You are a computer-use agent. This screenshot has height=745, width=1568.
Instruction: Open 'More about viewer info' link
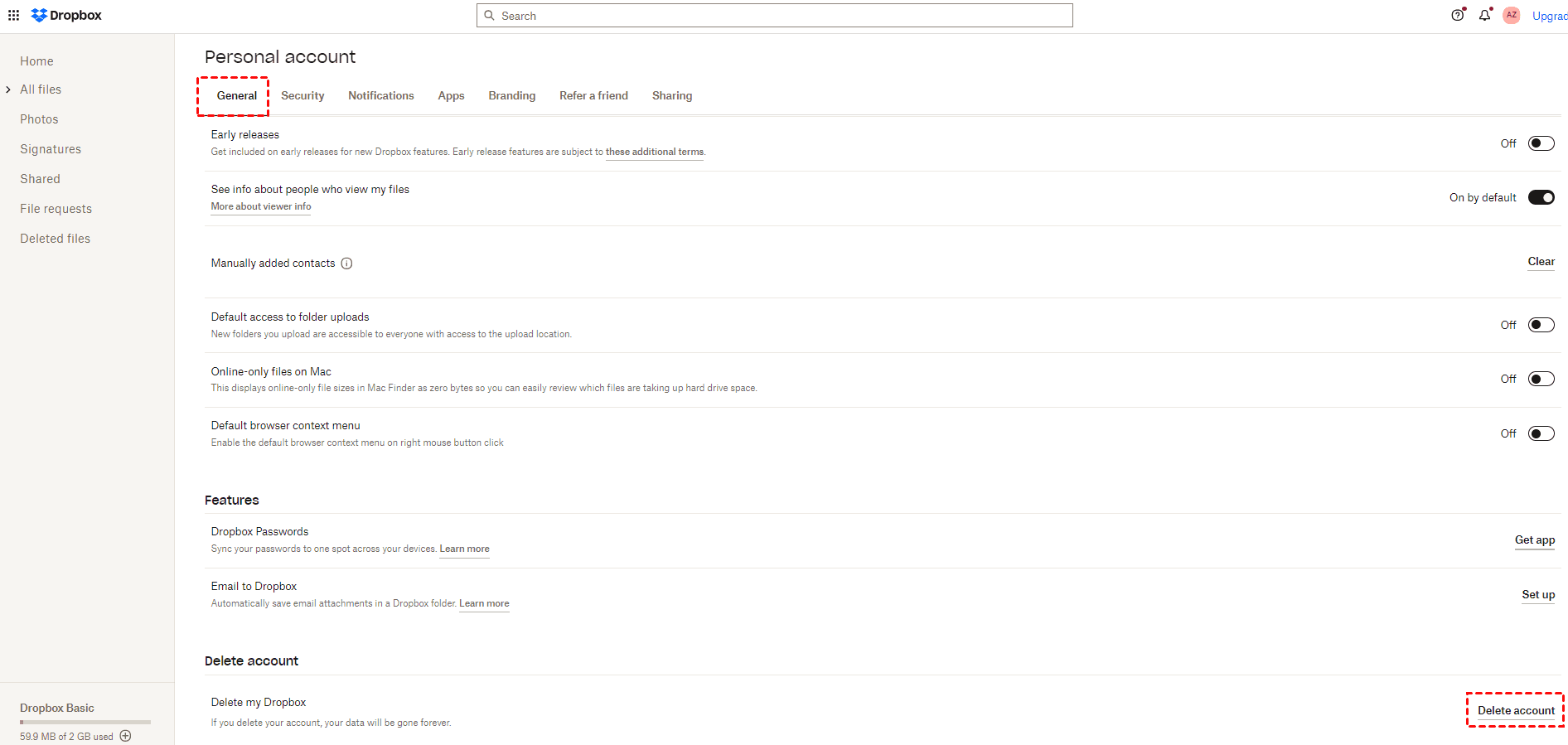click(x=261, y=206)
